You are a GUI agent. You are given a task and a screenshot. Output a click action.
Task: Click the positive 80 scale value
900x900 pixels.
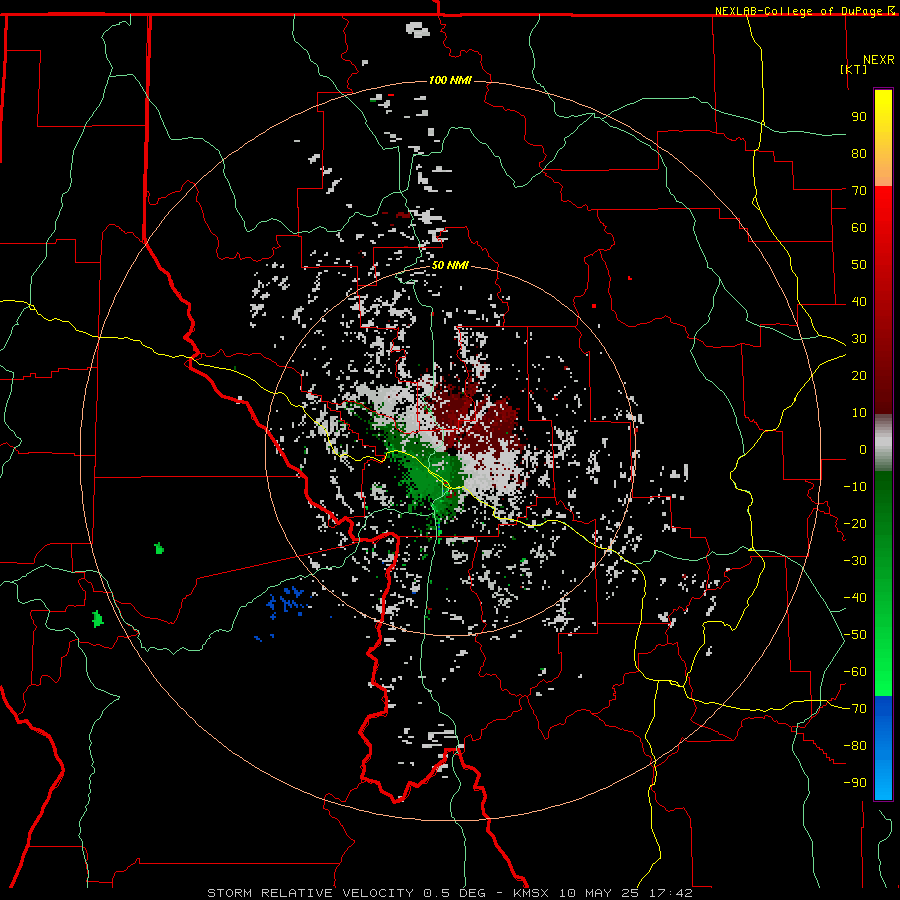pyautogui.click(x=859, y=153)
